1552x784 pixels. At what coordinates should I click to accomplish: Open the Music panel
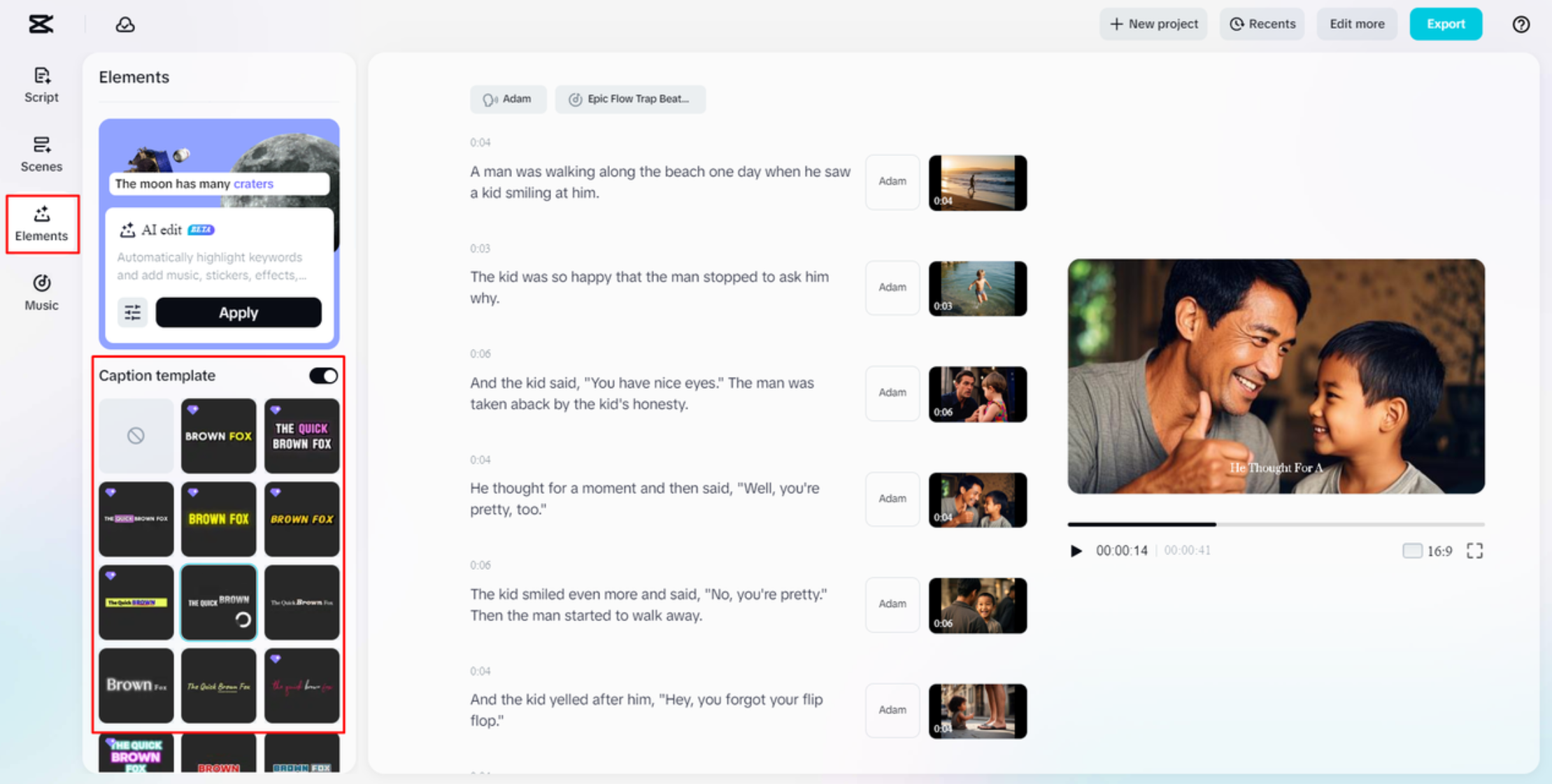click(41, 292)
